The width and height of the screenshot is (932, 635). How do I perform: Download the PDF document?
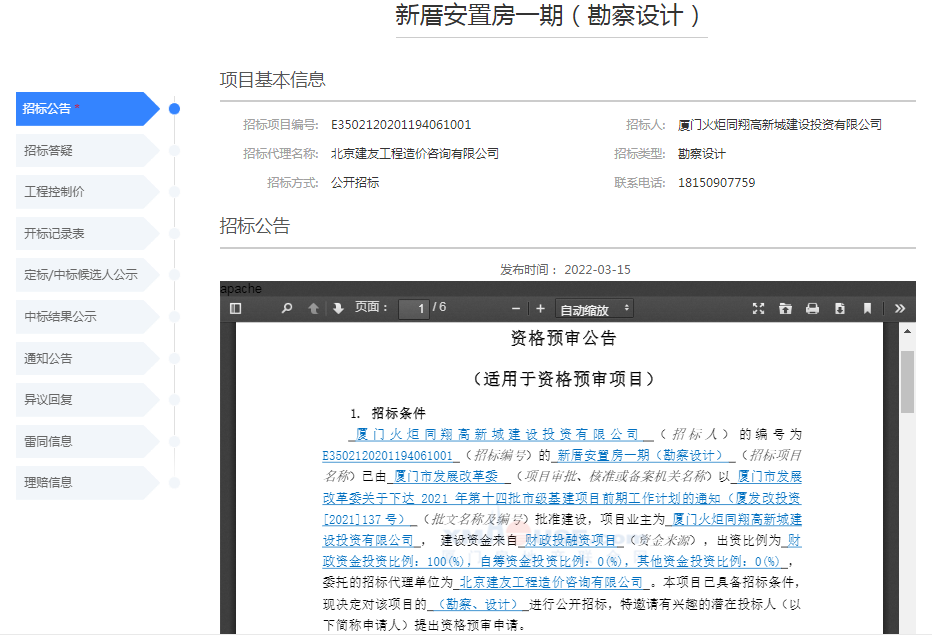pyautogui.click(x=840, y=309)
